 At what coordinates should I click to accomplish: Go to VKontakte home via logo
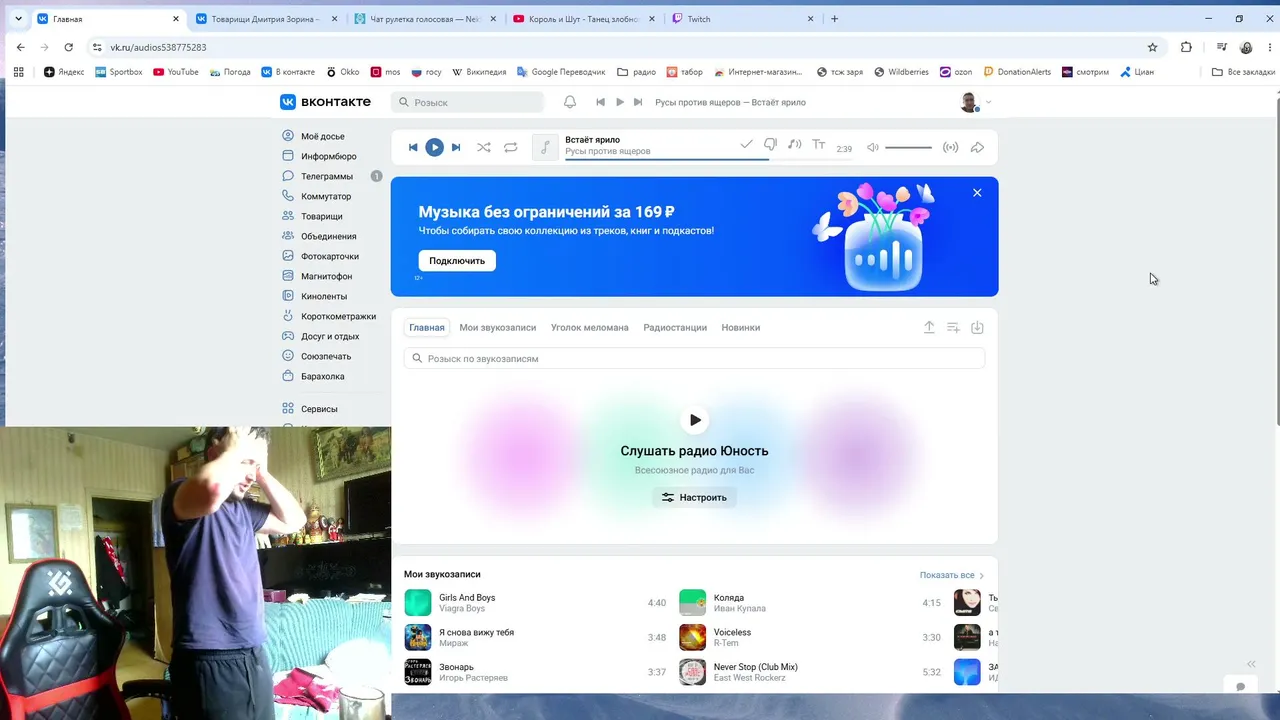click(325, 102)
